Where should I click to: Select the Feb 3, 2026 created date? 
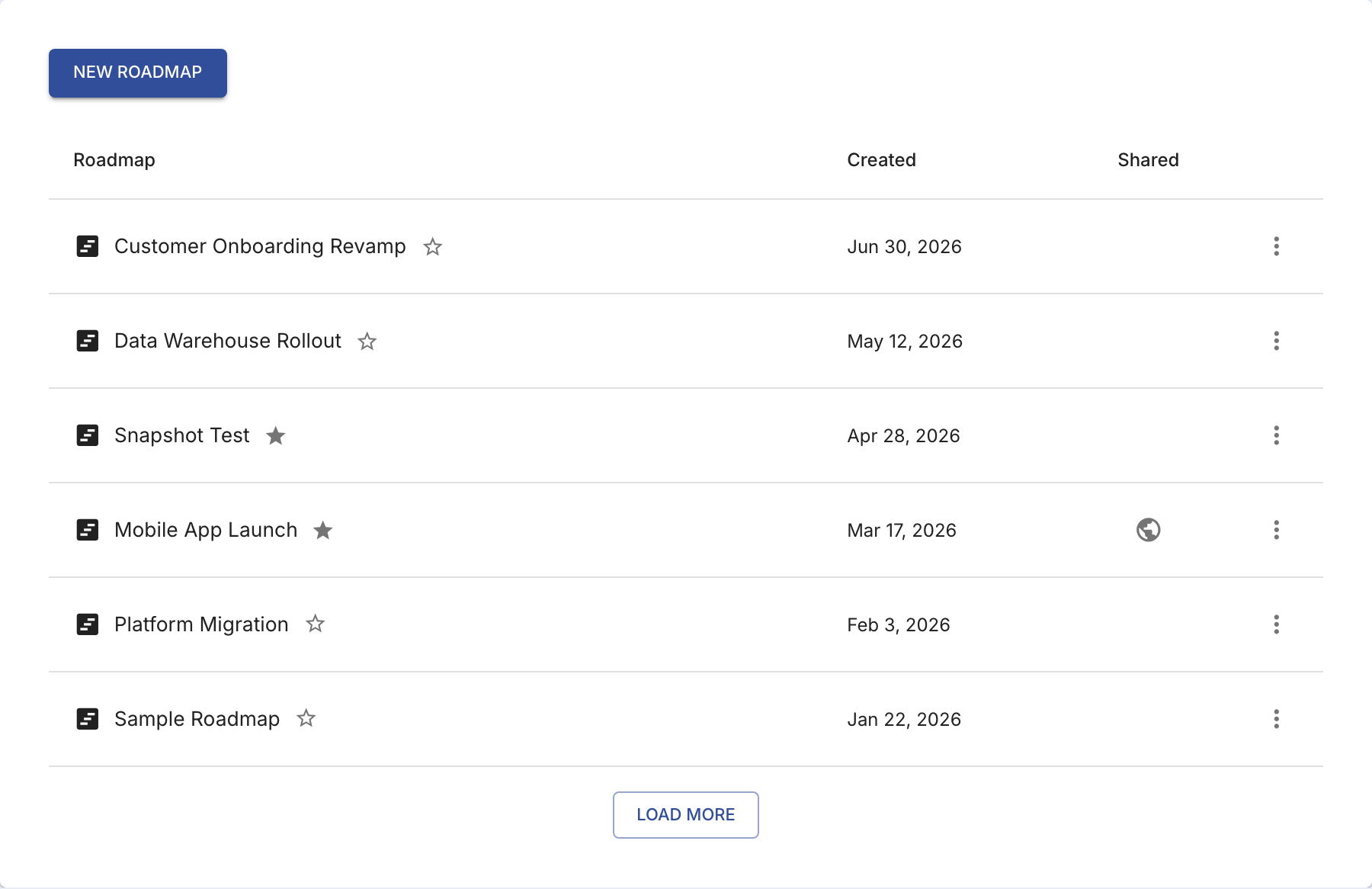[899, 625]
